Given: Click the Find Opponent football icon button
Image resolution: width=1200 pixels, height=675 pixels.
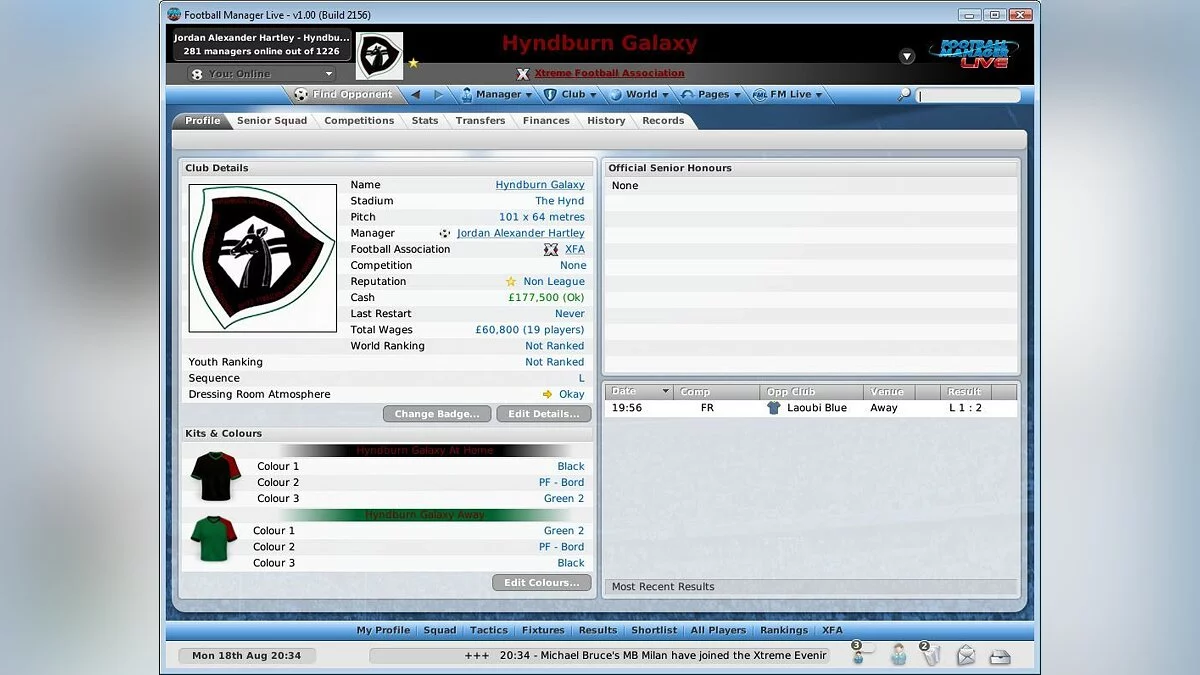Looking at the screenshot, I should coord(301,95).
